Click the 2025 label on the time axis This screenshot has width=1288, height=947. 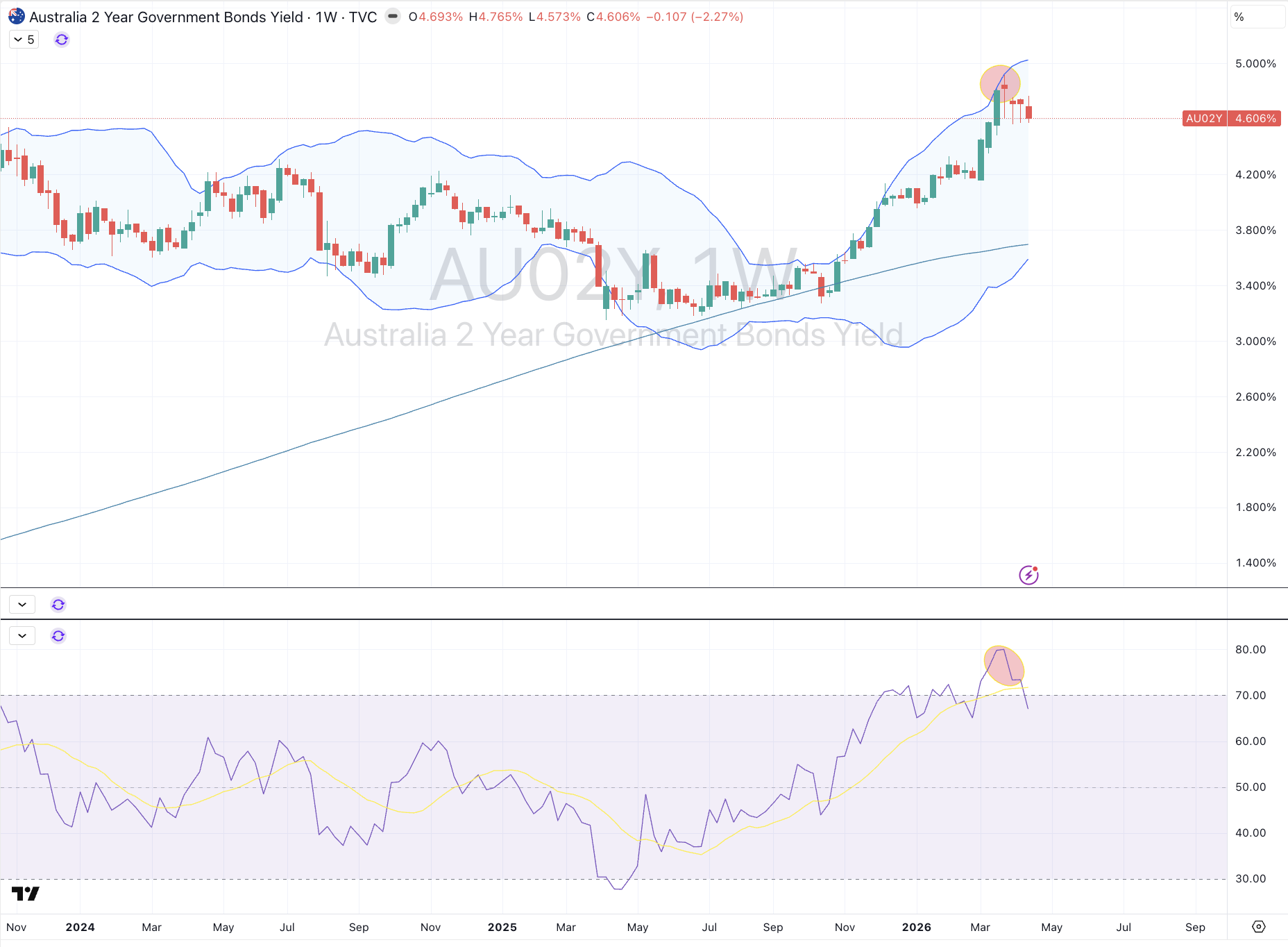point(502,927)
